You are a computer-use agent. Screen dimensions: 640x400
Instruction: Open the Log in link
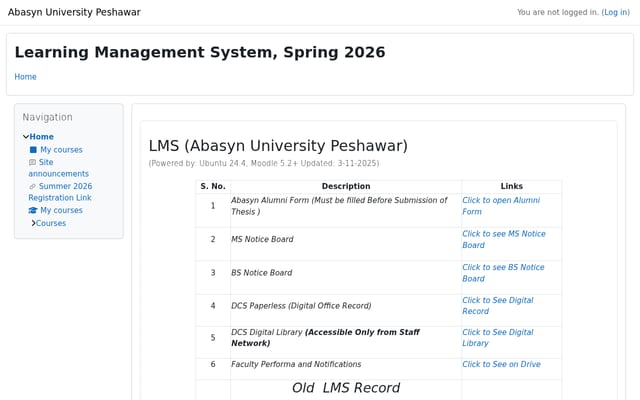[x=616, y=12]
